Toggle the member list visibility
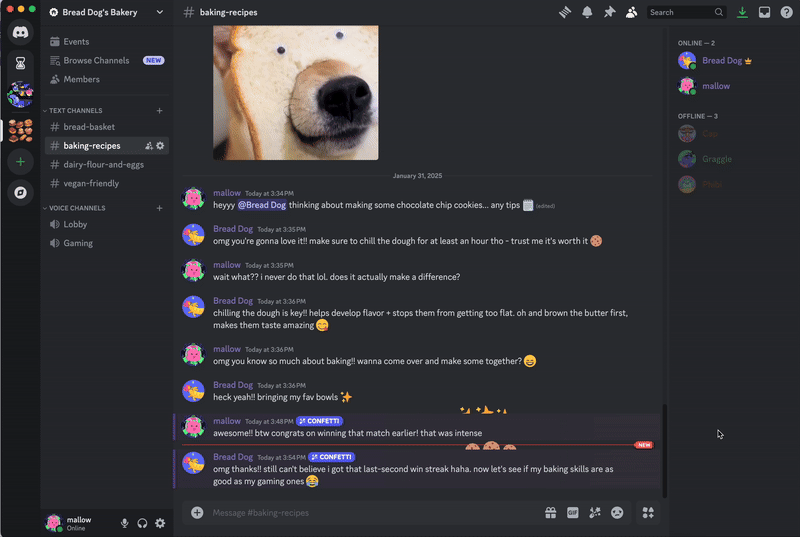 (x=632, y=12)
